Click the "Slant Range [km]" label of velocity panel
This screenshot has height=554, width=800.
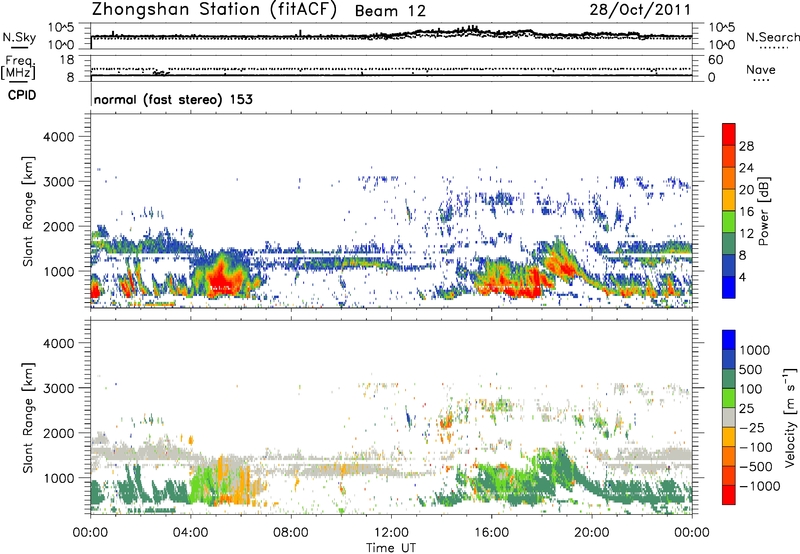point(28,417)
